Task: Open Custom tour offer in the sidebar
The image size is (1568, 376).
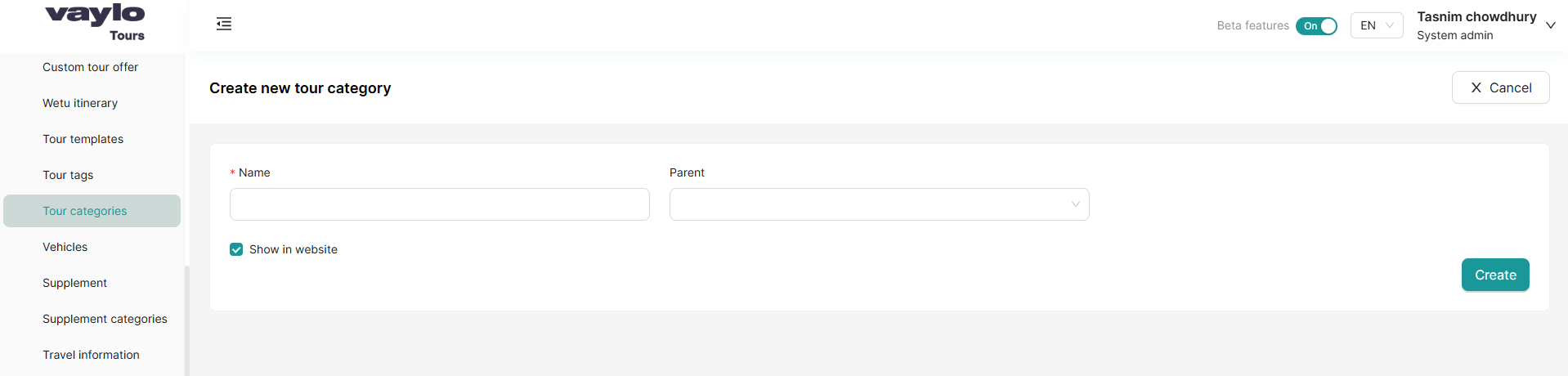Action: coord(90,67)
